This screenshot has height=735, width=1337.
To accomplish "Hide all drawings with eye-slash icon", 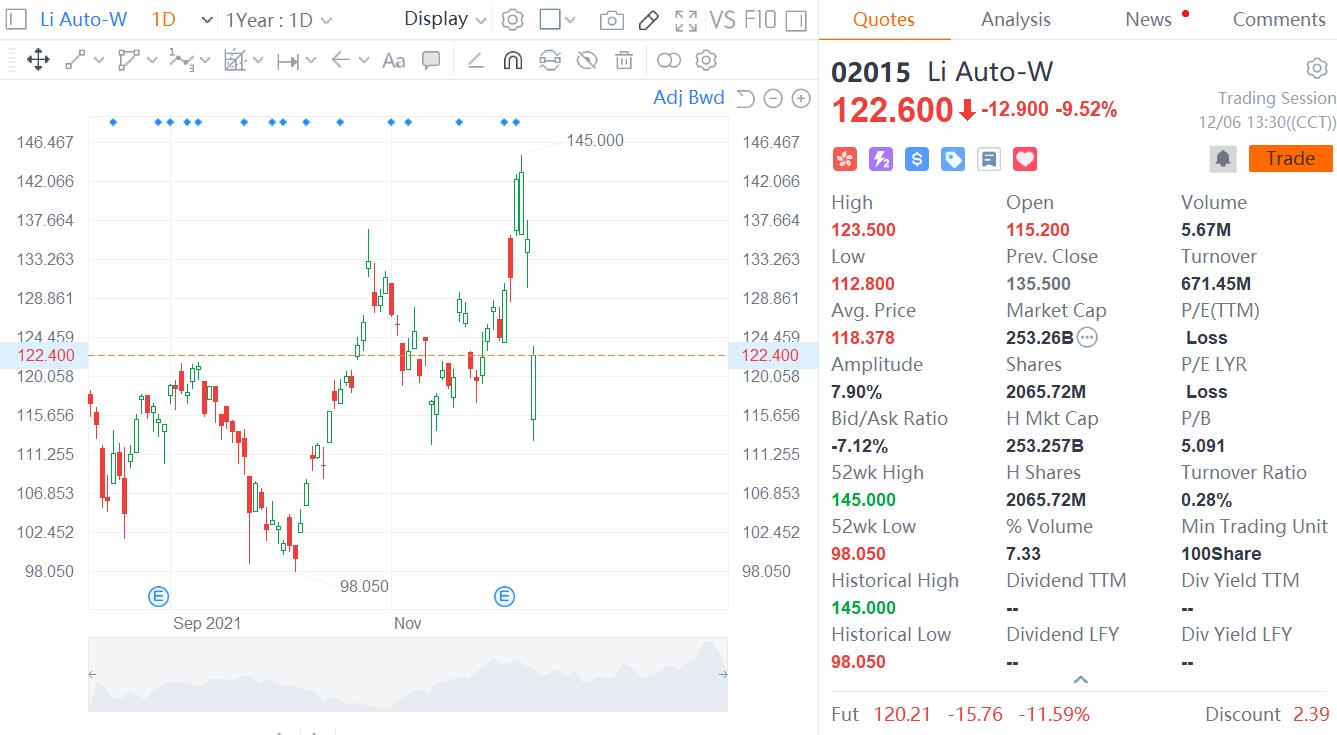I will pos(587,61).
